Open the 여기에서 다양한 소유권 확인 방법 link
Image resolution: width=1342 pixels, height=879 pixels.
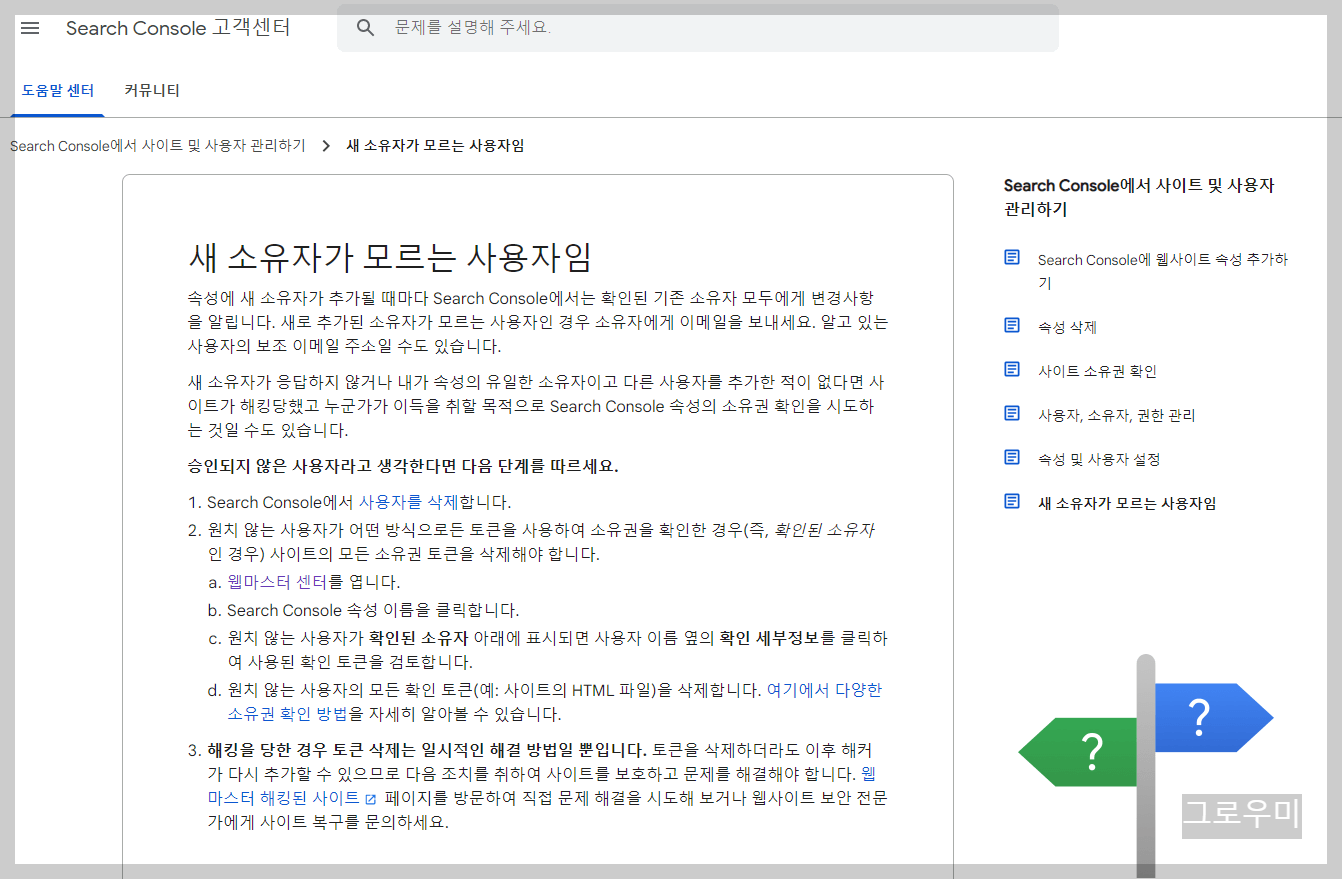[554, 702]
